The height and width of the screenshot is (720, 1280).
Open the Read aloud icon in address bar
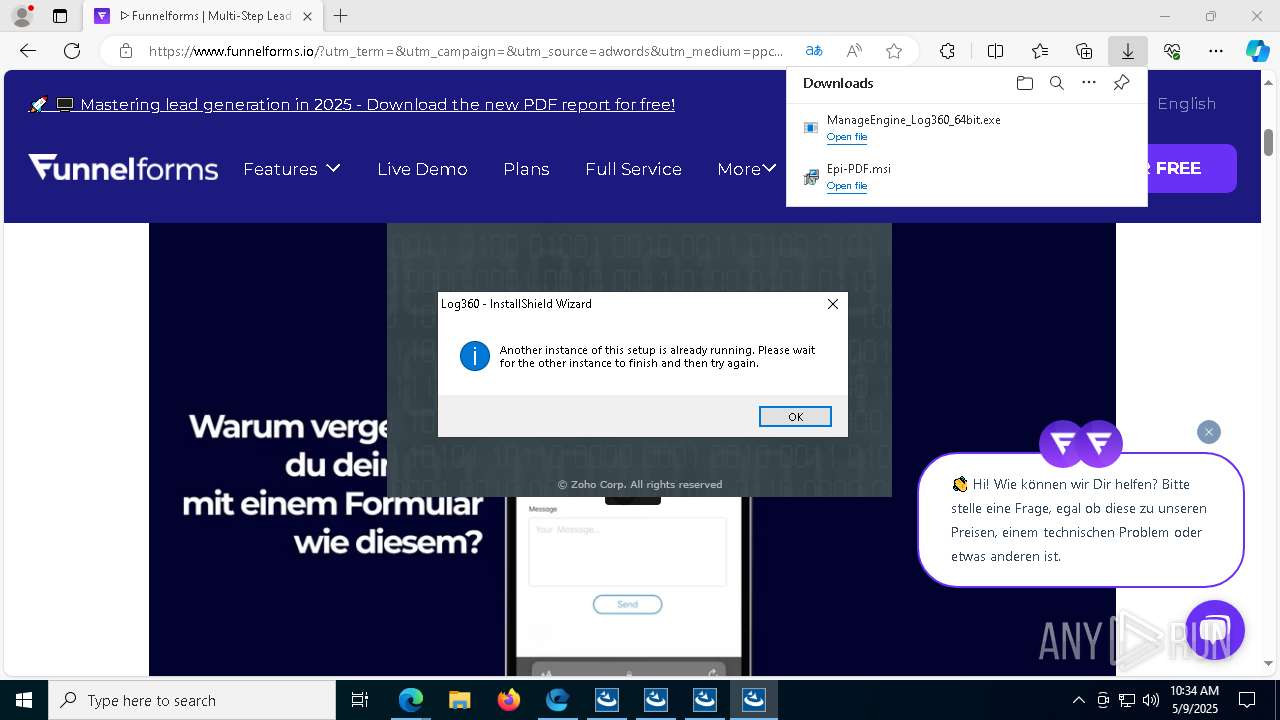tap(854, 51)
